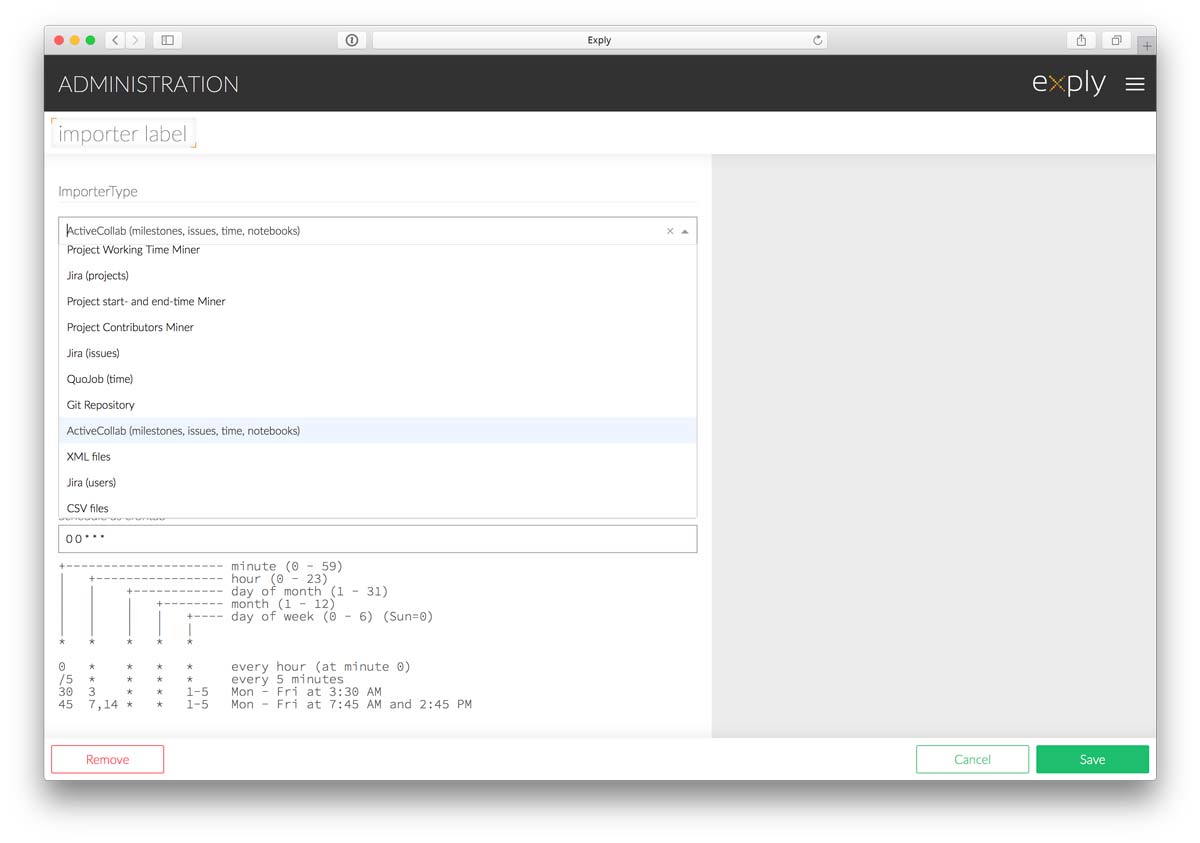Click "day of month (1 - 31)" legend
This screenshot has width=1200, height=843.
(309, 591)
